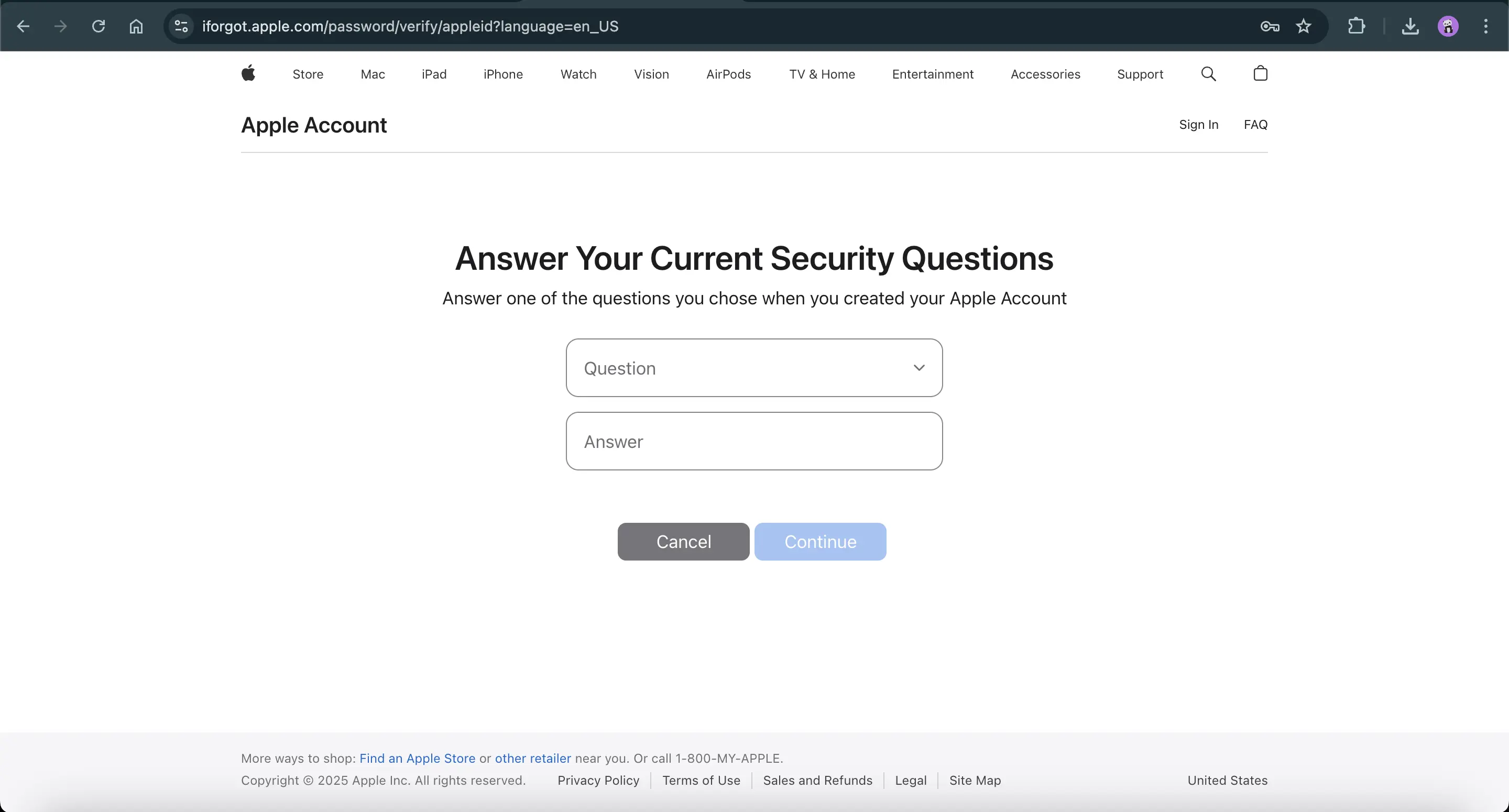
Task: Open the saved passwords key icon
Action: pyautogui.click(x=1270, y=26)
